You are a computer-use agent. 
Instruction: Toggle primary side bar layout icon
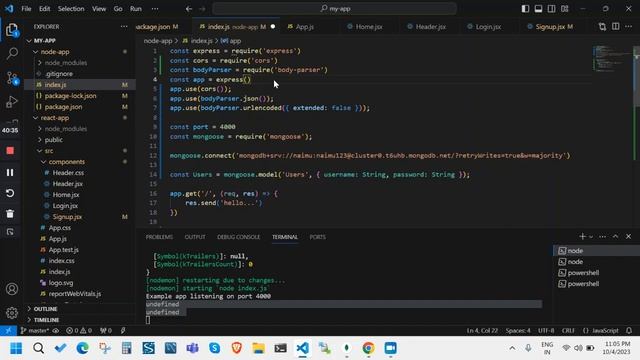525,9
